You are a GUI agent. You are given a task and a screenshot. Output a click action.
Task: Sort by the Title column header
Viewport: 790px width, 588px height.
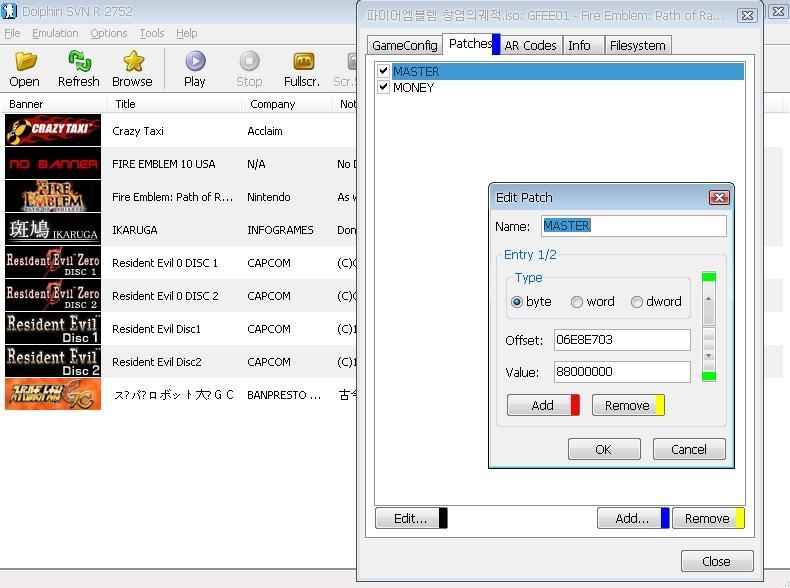(x=174, y=104)
